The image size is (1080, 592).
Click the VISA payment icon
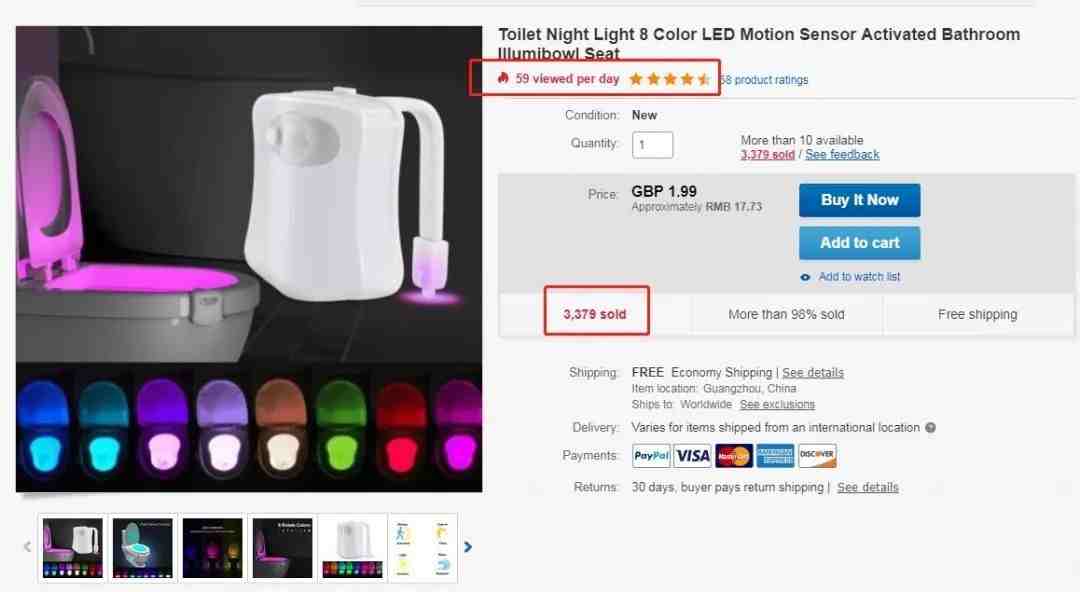tap(693, 456)
